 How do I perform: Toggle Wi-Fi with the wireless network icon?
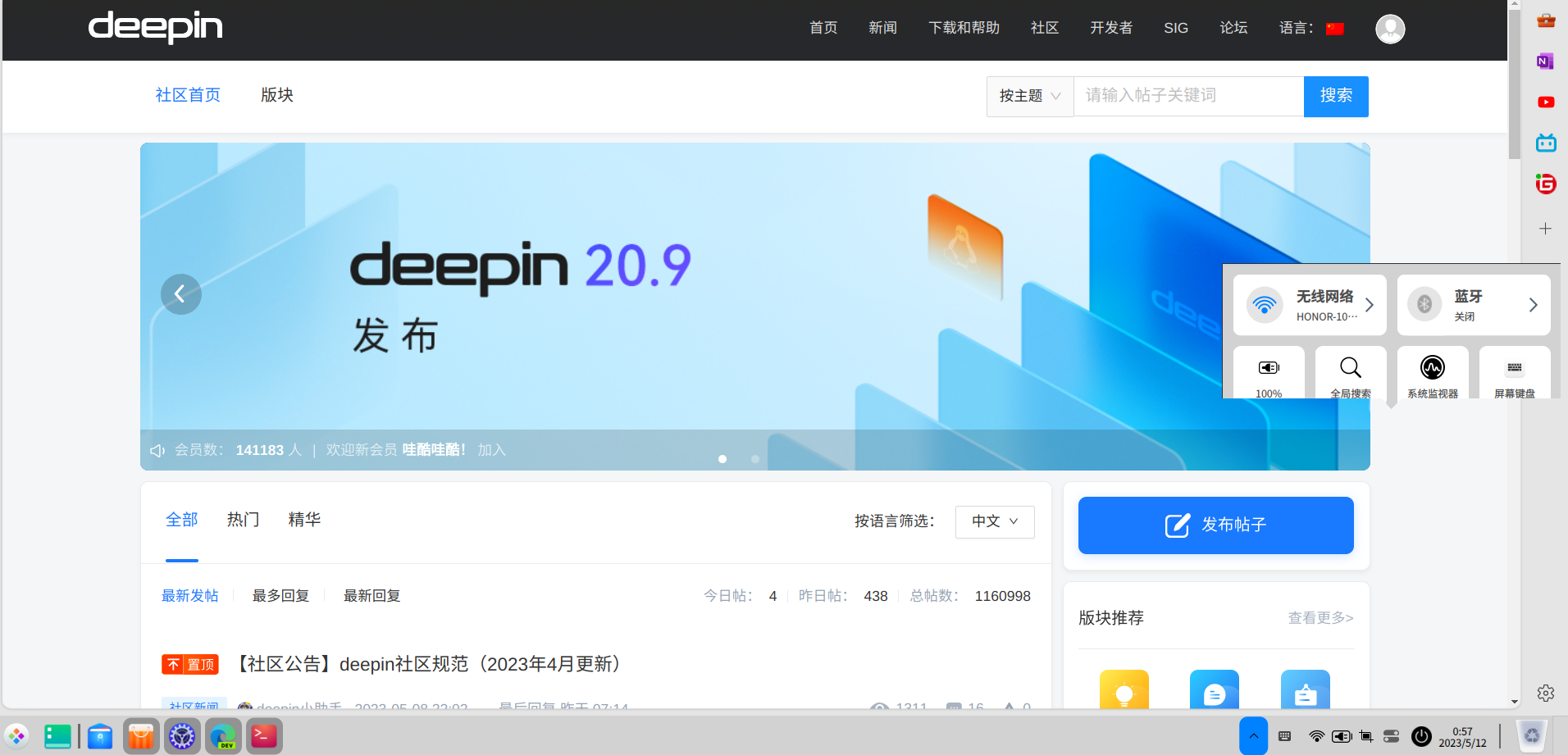[x=1265, y=305]
